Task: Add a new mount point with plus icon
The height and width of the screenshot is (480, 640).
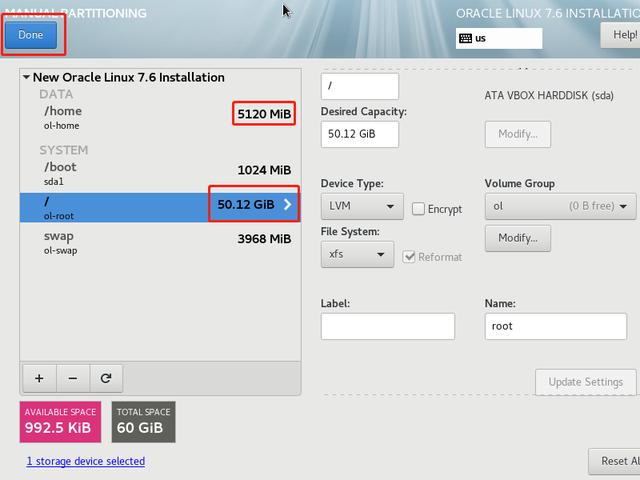Action: pos(39,378)
